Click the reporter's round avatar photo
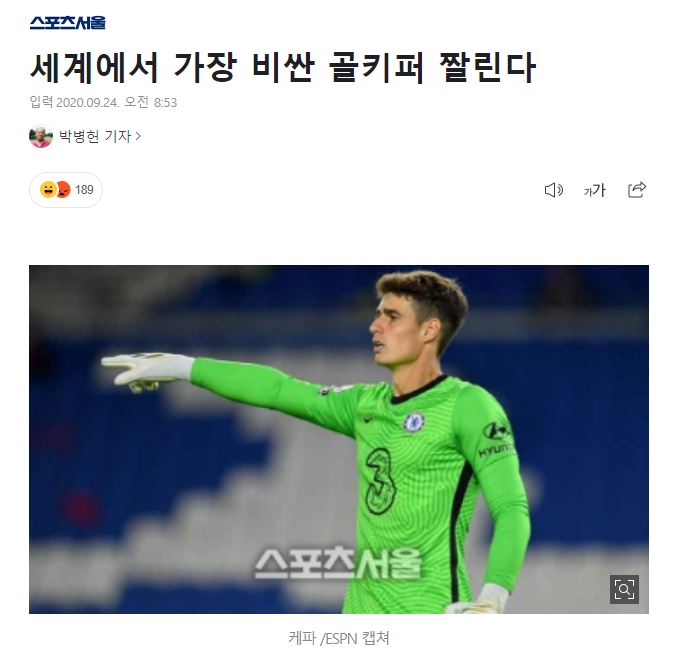The image size is (676, 664). point(41,136)
